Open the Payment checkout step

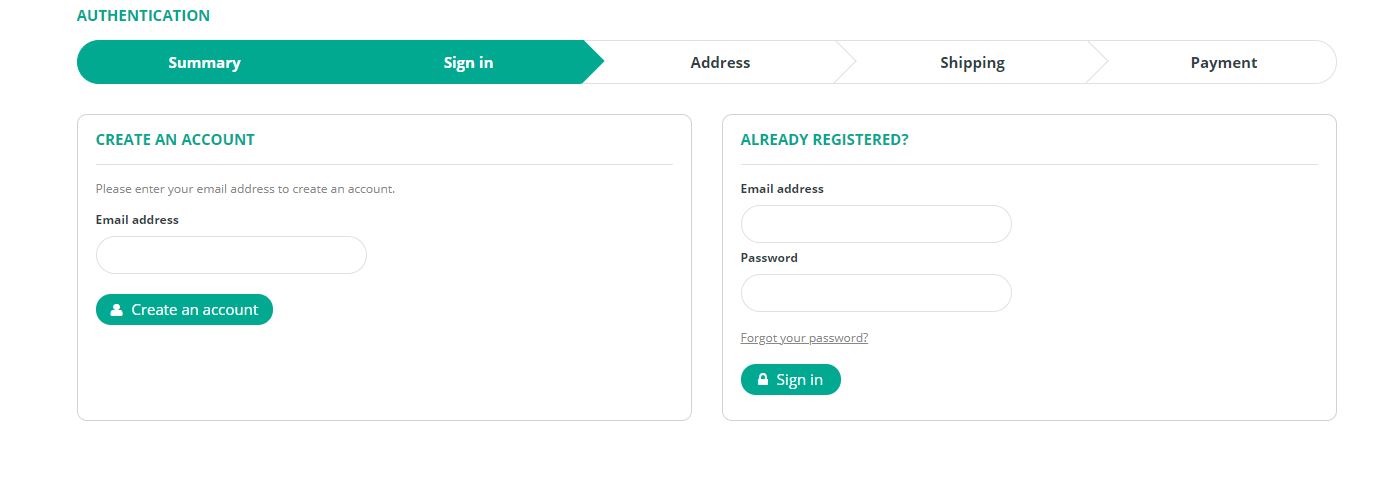1223,62
